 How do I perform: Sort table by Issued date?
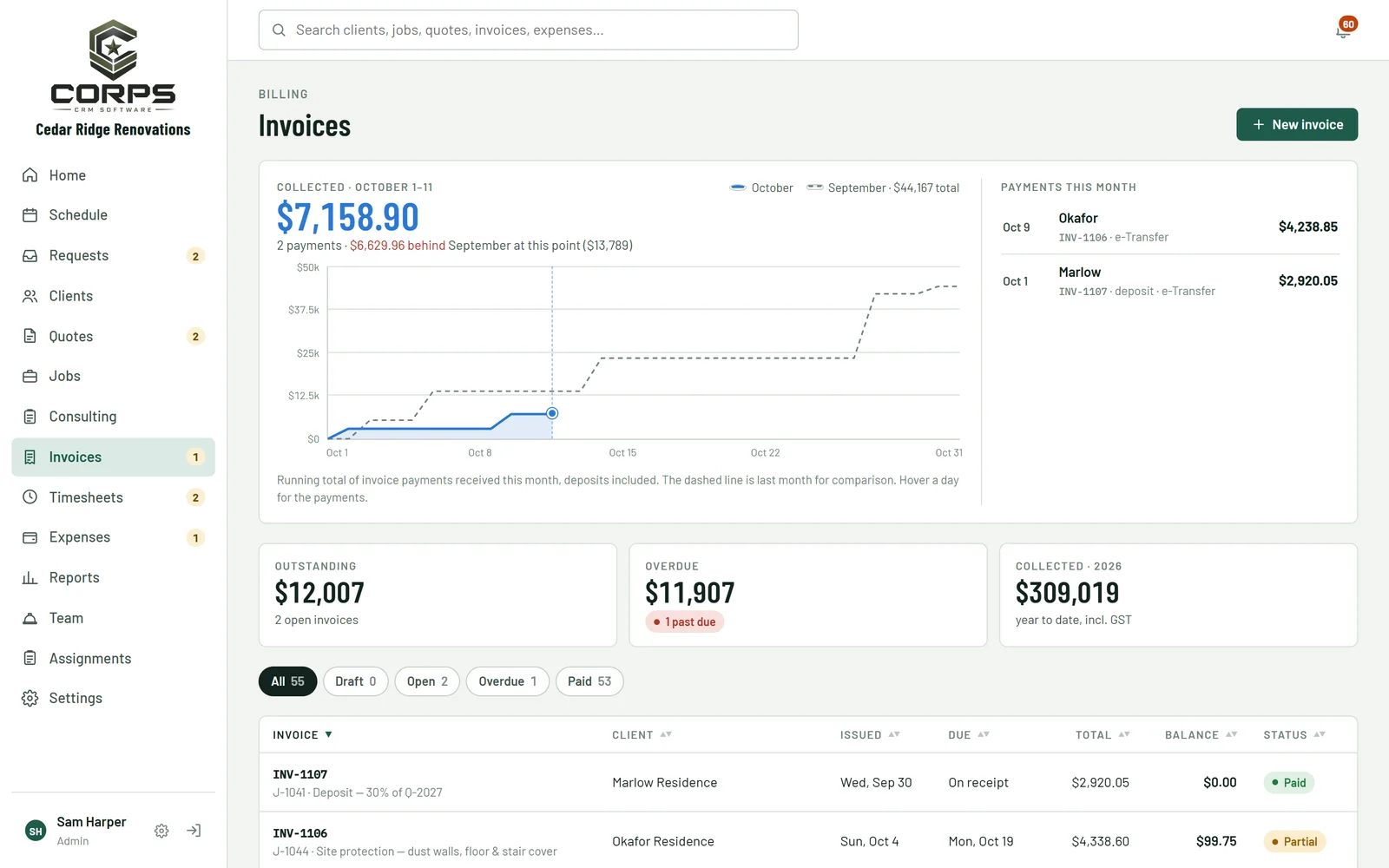tap(870, 735)
